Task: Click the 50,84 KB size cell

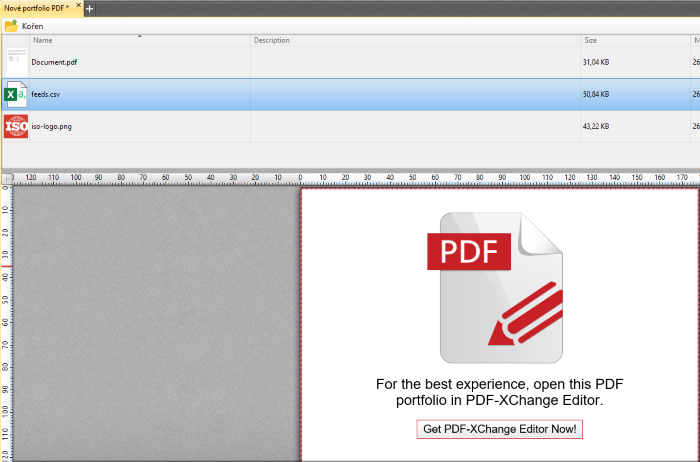Action: (596, 94)
